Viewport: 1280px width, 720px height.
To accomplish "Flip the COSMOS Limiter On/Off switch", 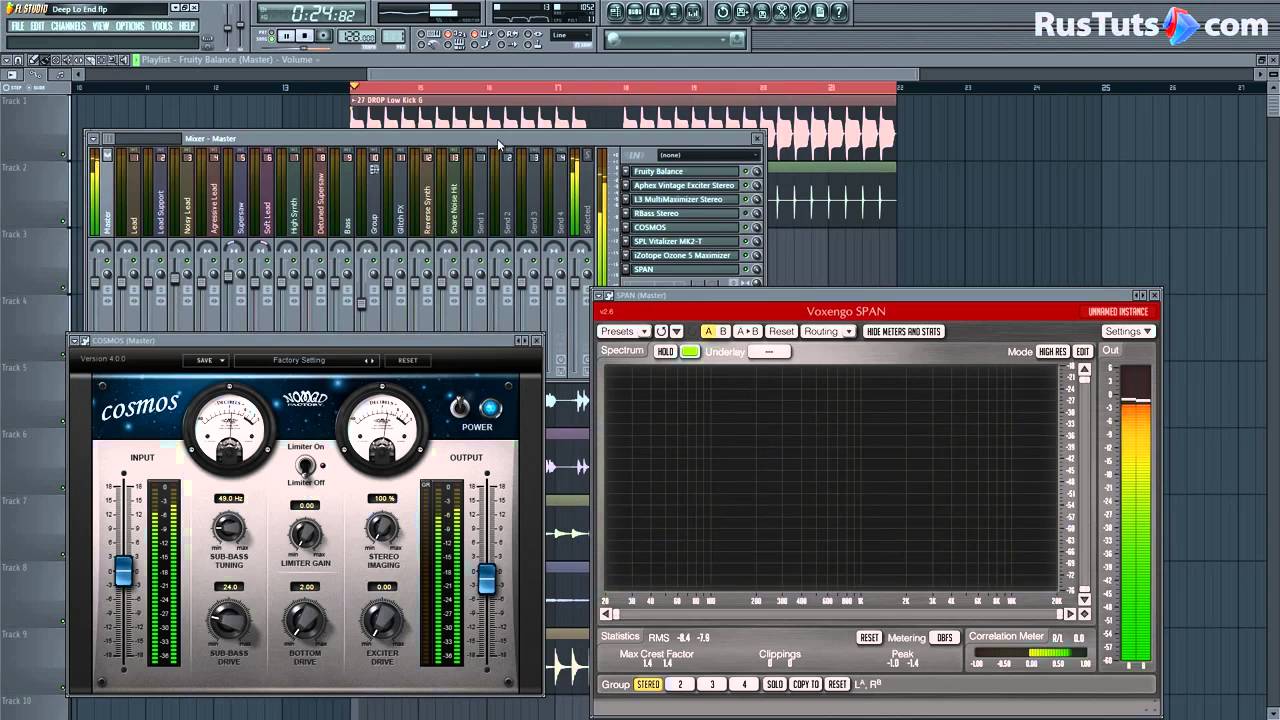I will pyautogui.click(x=305, y=465).
